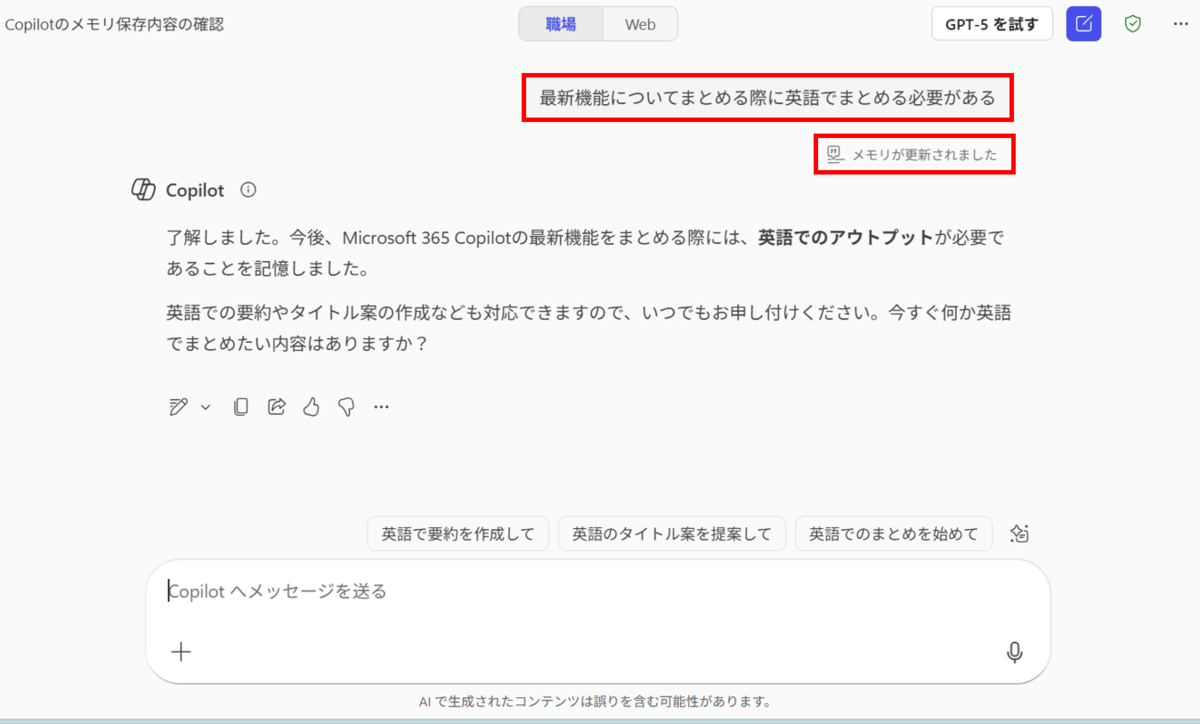
Task: Click the Copilot logo icon beside the response
Action: 143,190
